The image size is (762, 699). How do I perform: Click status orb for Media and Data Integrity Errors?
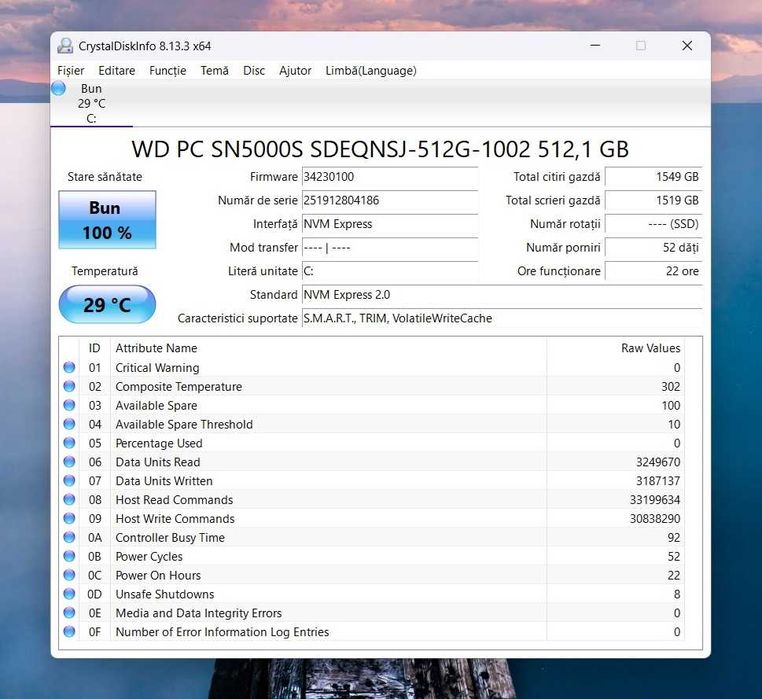tap(69, 613)
